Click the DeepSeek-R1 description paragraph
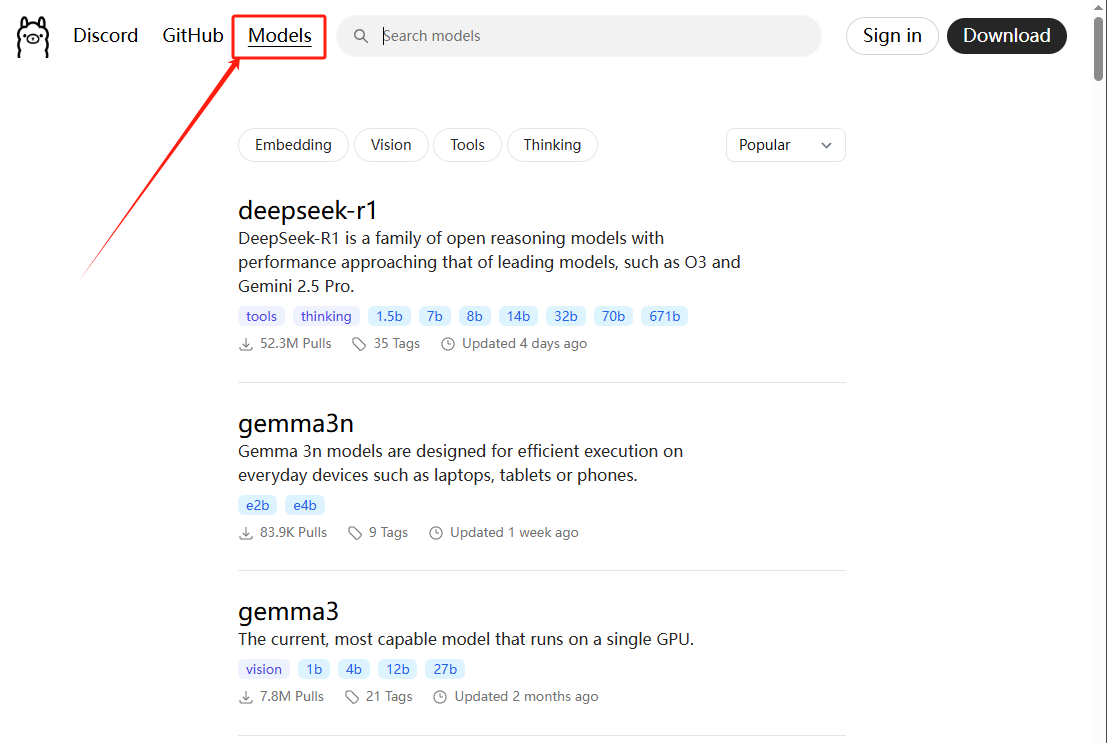This screenshot has height=743, width=1107. tap(489, 263)
